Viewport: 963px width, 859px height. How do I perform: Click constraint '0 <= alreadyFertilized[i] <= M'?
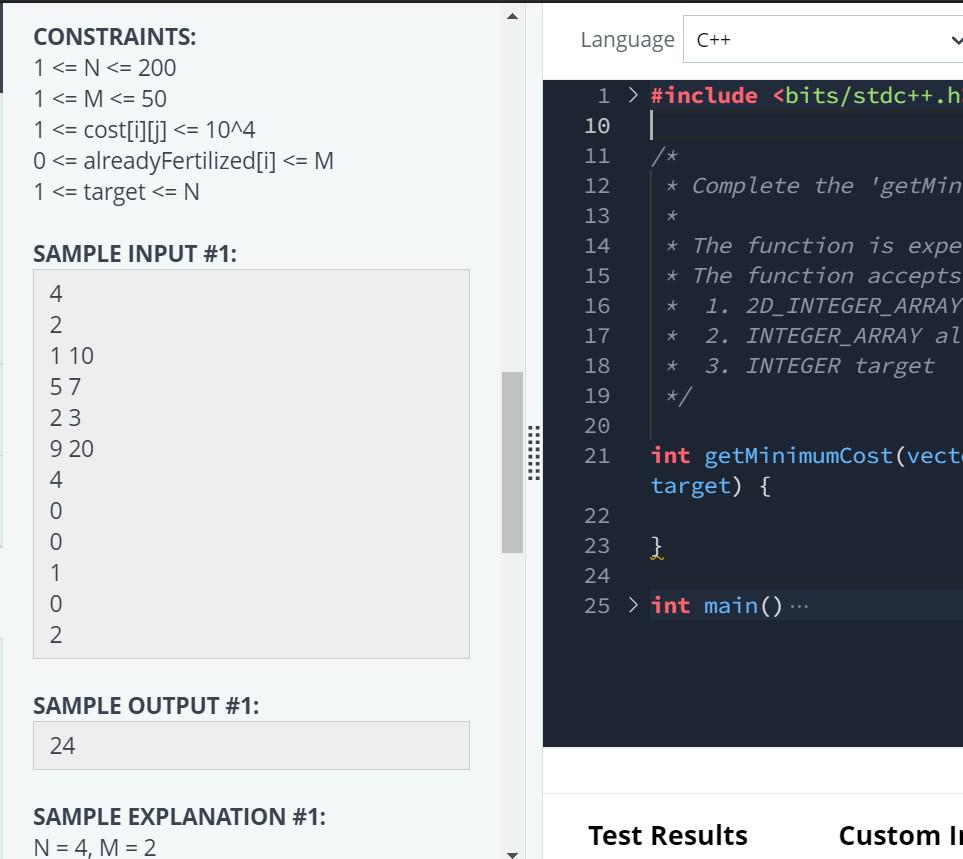[184, 161]
